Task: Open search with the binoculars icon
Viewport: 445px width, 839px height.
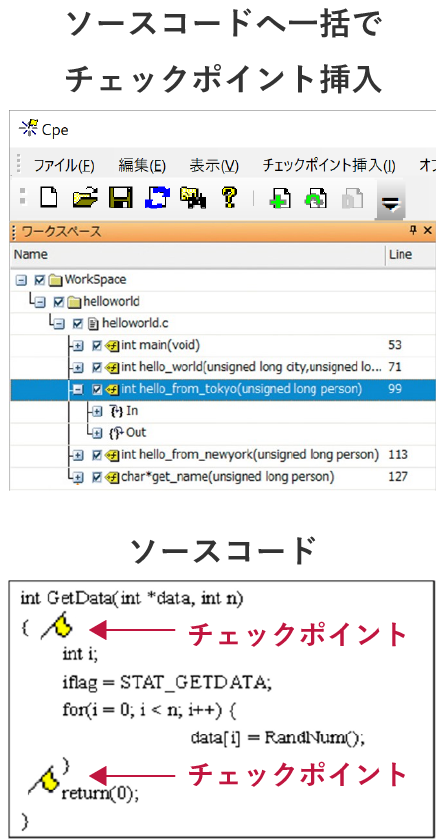Action: point(193,197)
